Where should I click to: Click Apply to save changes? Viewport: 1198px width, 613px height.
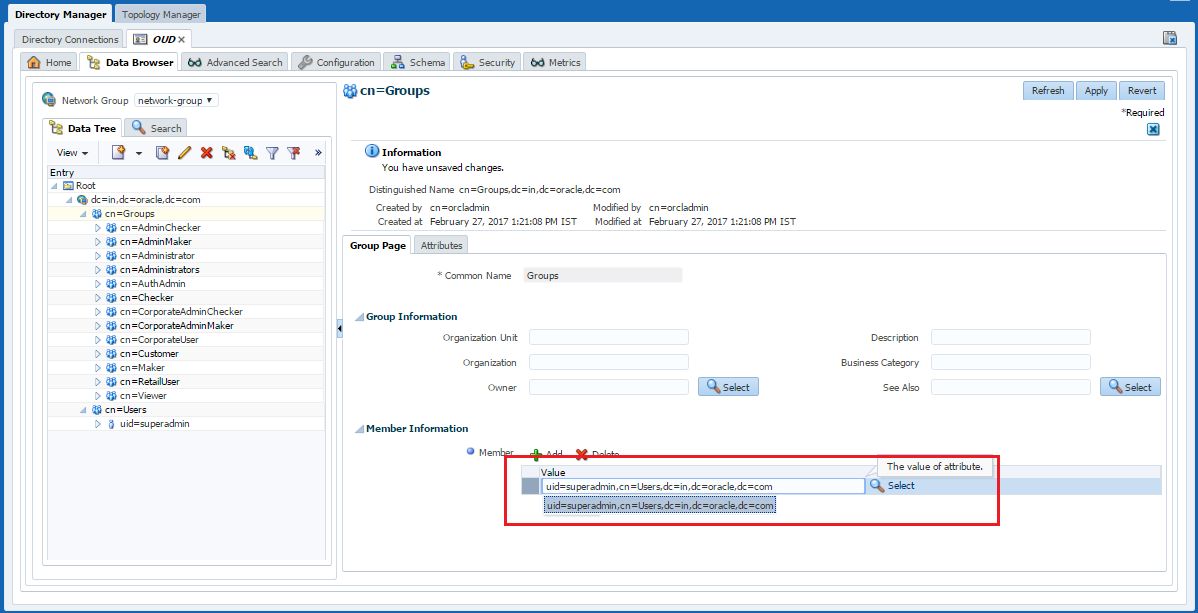point(1096,90)
